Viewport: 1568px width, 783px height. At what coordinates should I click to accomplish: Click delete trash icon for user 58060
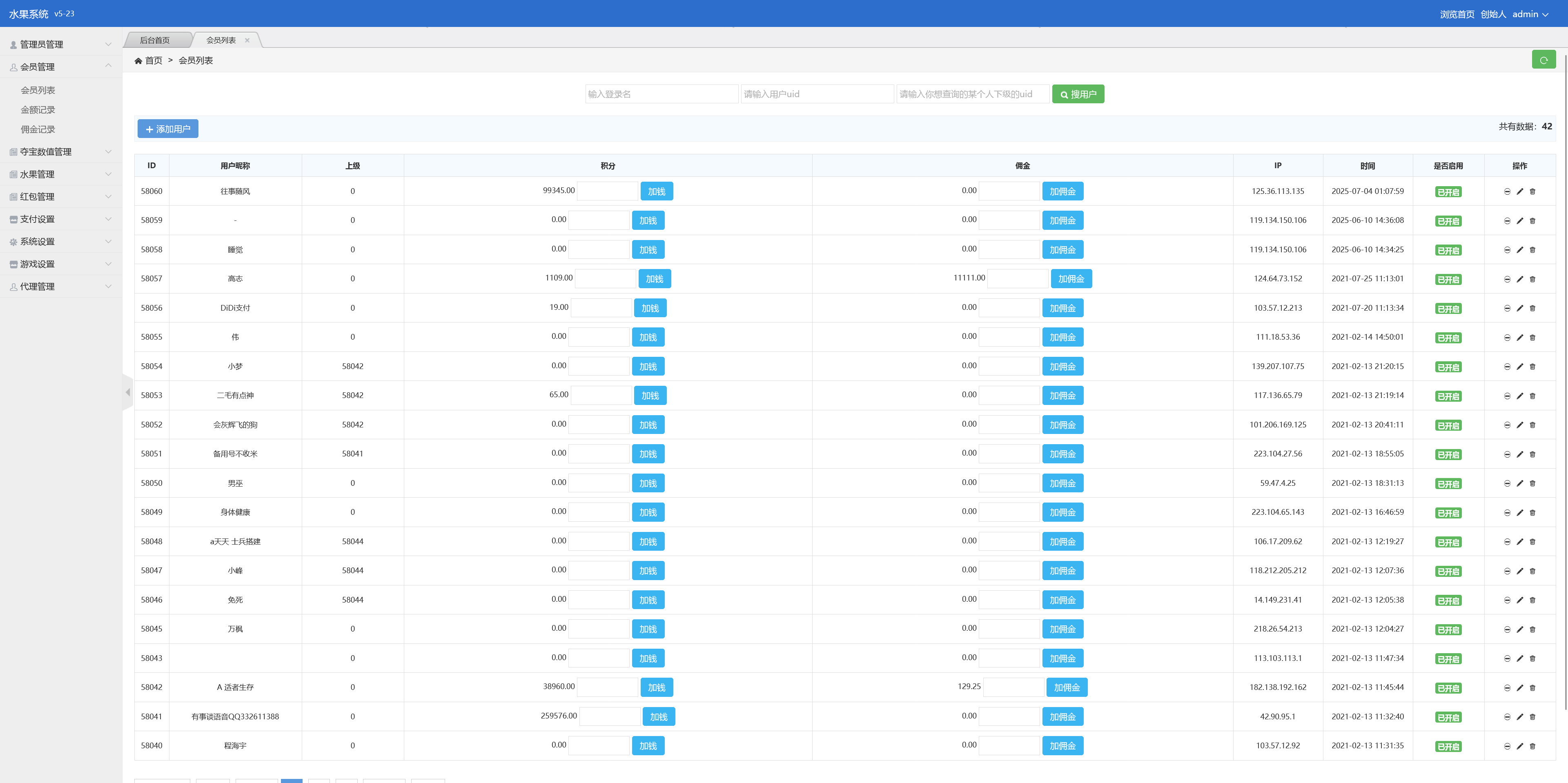(1532, 191)
